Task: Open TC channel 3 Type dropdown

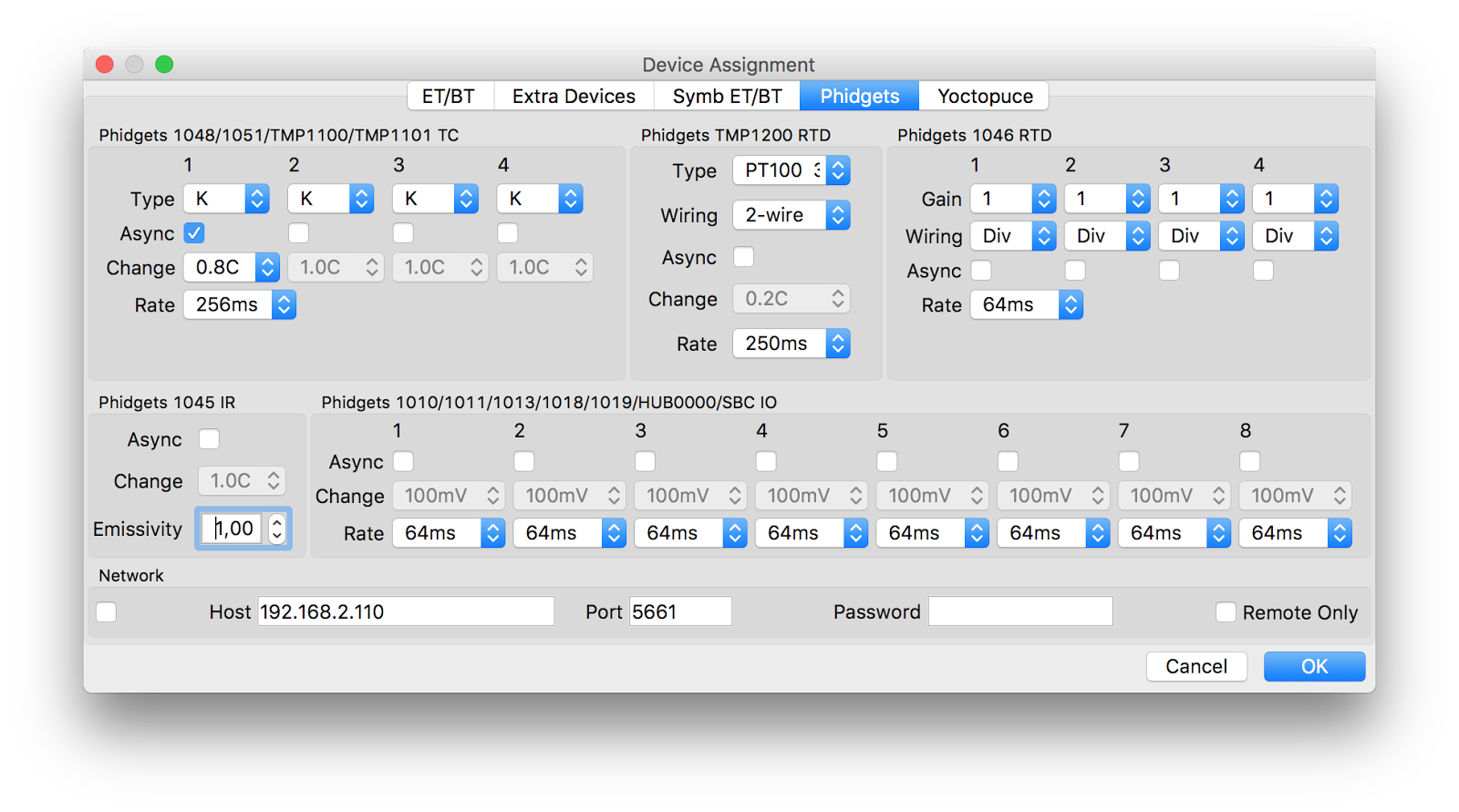Action: click(435, 199)
